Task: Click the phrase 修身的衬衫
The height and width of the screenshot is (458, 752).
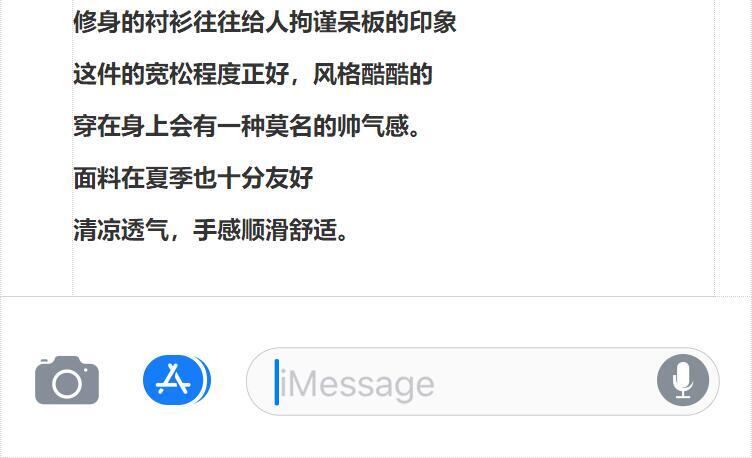Action: pyautogui.click(x=133, y=22)
